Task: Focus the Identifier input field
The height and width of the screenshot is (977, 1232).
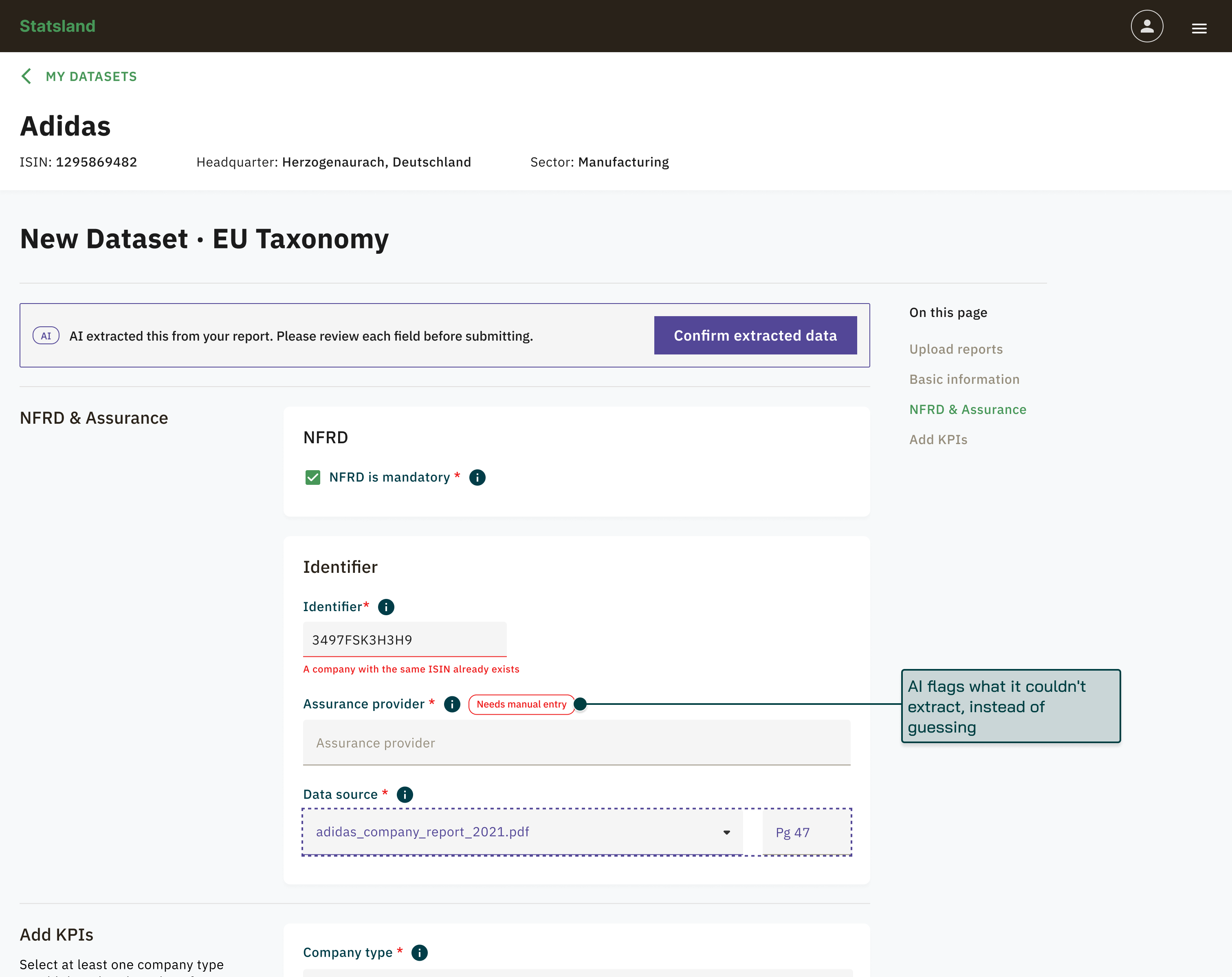Action: pyautogui.click(x=405, y=640)
